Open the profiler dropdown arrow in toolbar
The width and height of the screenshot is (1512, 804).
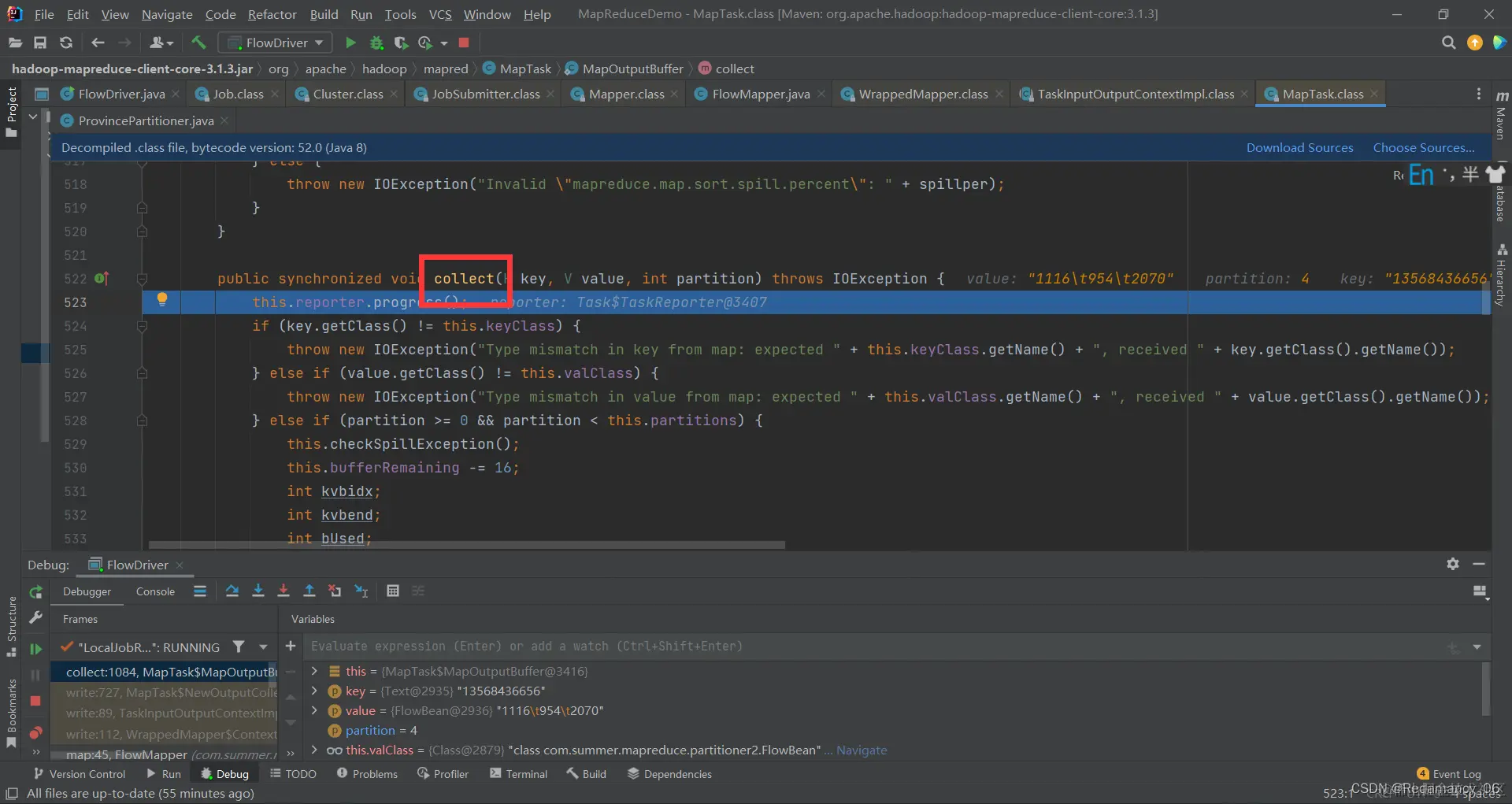click(444, 43)
